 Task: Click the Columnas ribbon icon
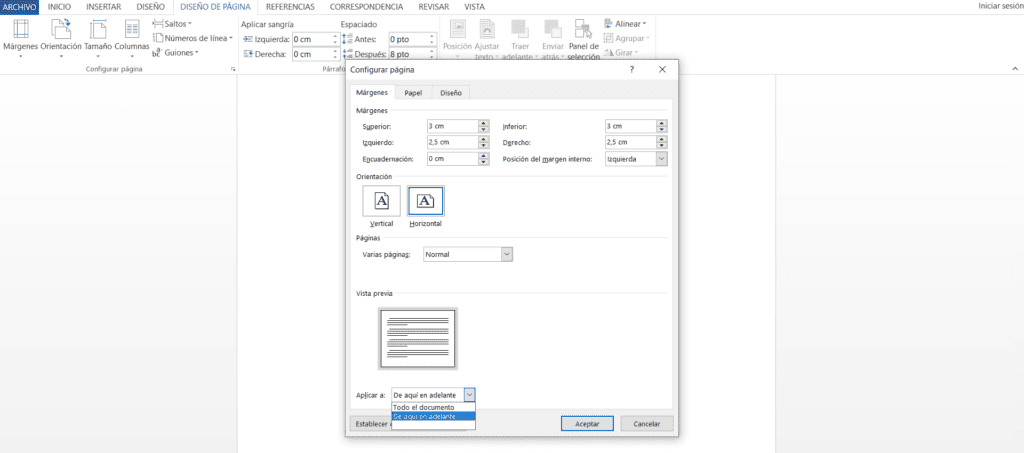click(x=131, y=37)
